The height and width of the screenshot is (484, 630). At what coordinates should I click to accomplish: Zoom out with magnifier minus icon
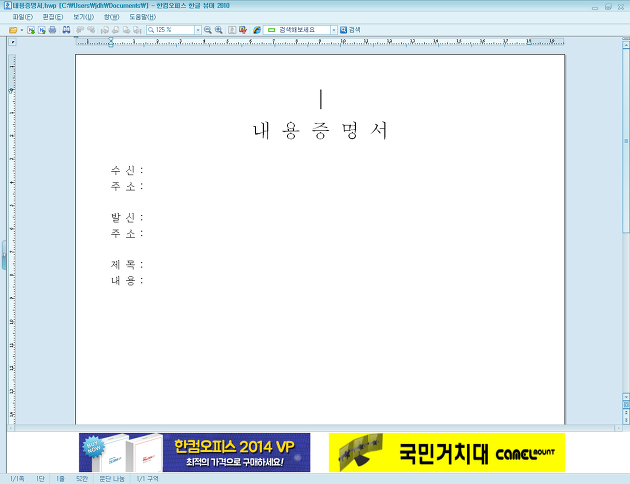tap(208, 30)
